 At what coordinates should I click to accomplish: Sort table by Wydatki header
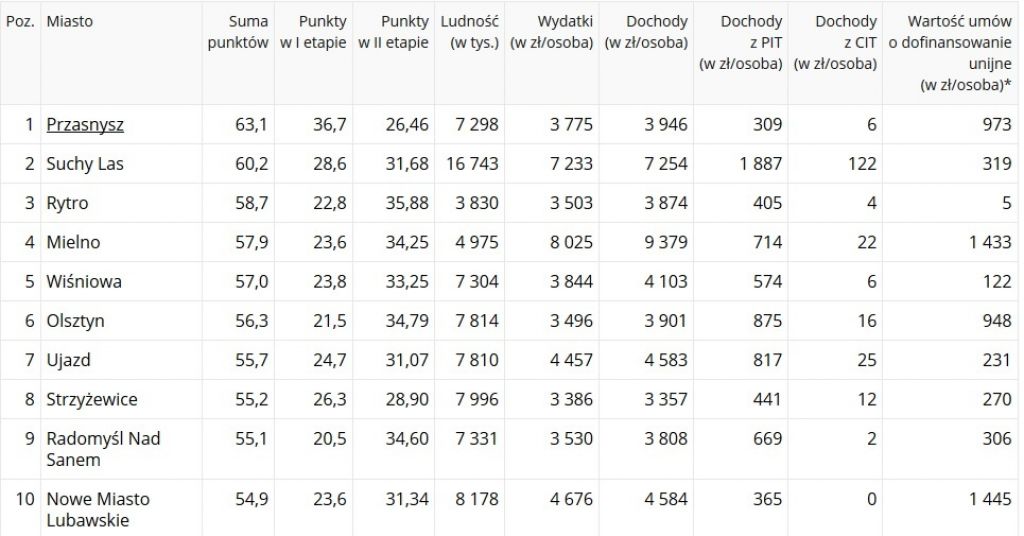coord(551,32)
